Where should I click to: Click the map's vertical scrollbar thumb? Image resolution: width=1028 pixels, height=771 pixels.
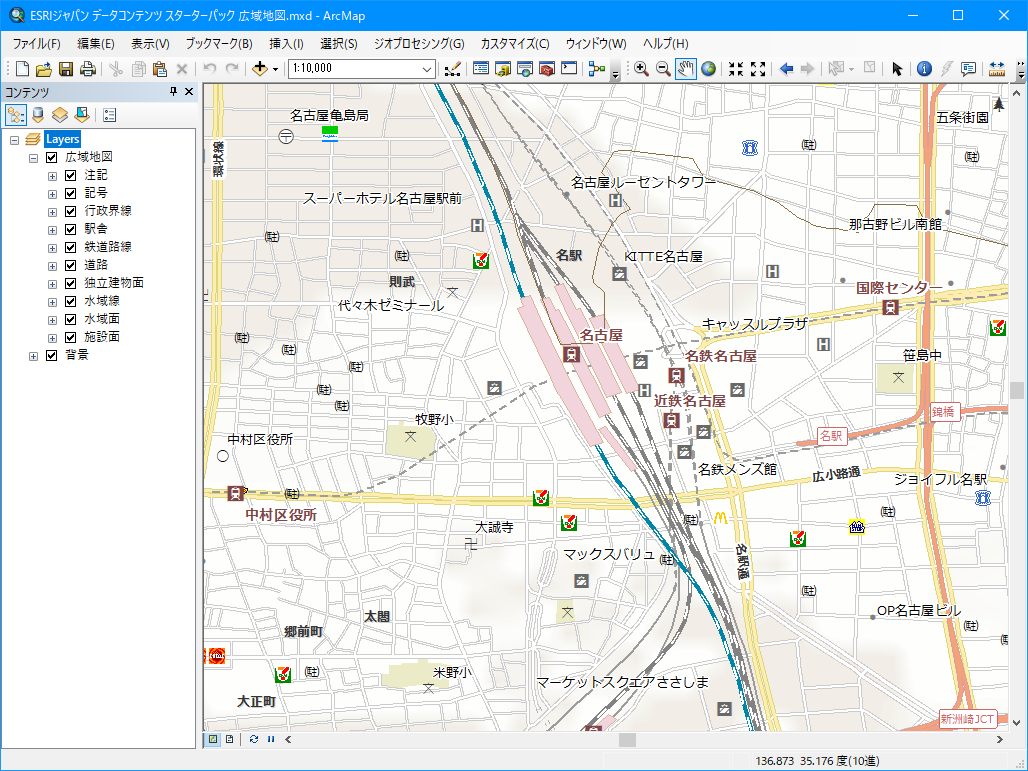coord(1017,390)
